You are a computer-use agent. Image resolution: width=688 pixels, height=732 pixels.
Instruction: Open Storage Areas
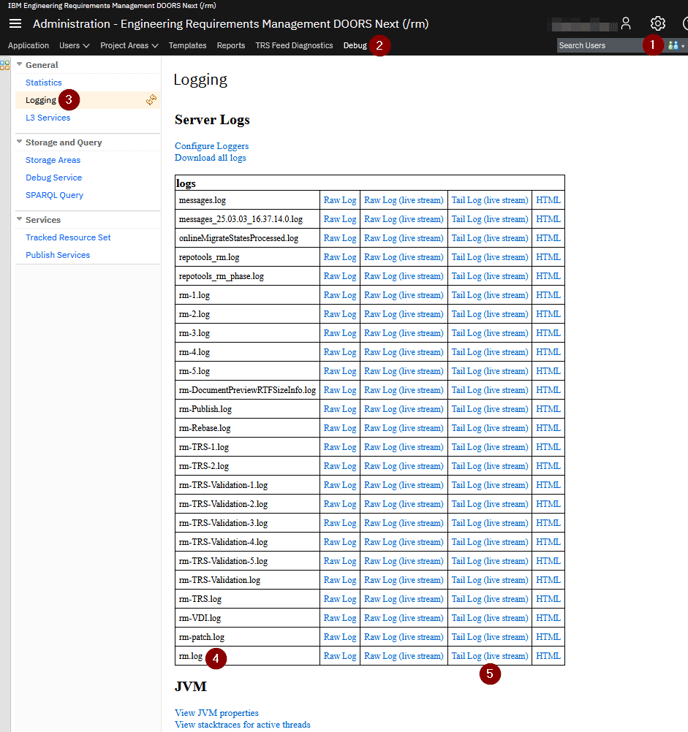click(x=53, y=160)
